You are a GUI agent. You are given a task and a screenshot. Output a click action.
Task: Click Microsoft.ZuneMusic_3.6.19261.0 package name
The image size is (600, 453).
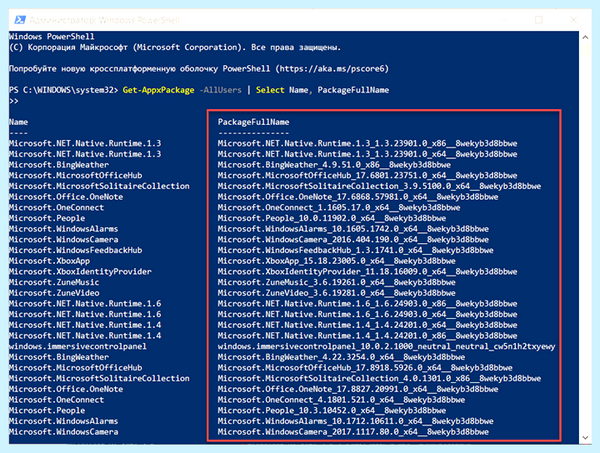pyautogui.click(x=336, y=282)
